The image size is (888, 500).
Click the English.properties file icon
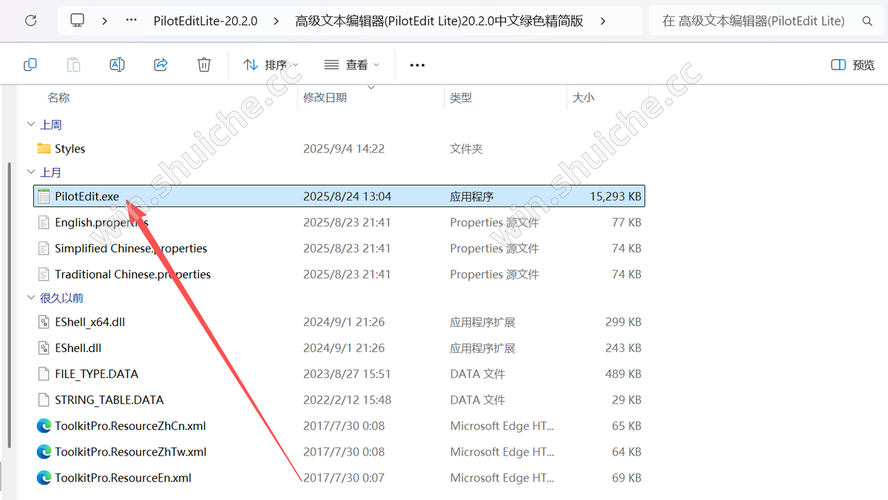coord(44,223)
